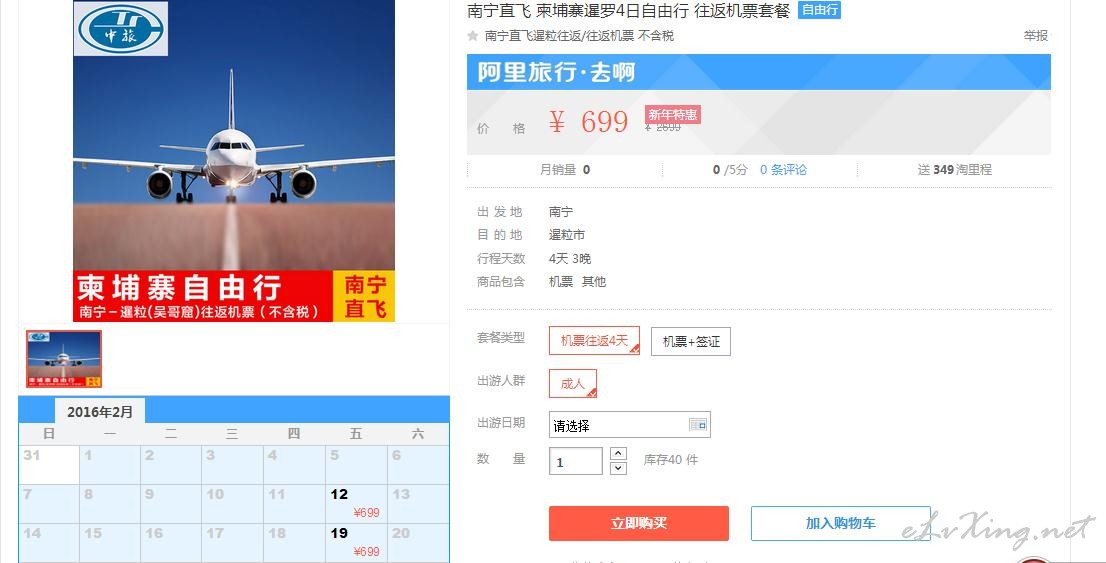This screenshot has width=1106, height=563.
Task: Select February 19 on the calendar
Action: coord(356,543)
